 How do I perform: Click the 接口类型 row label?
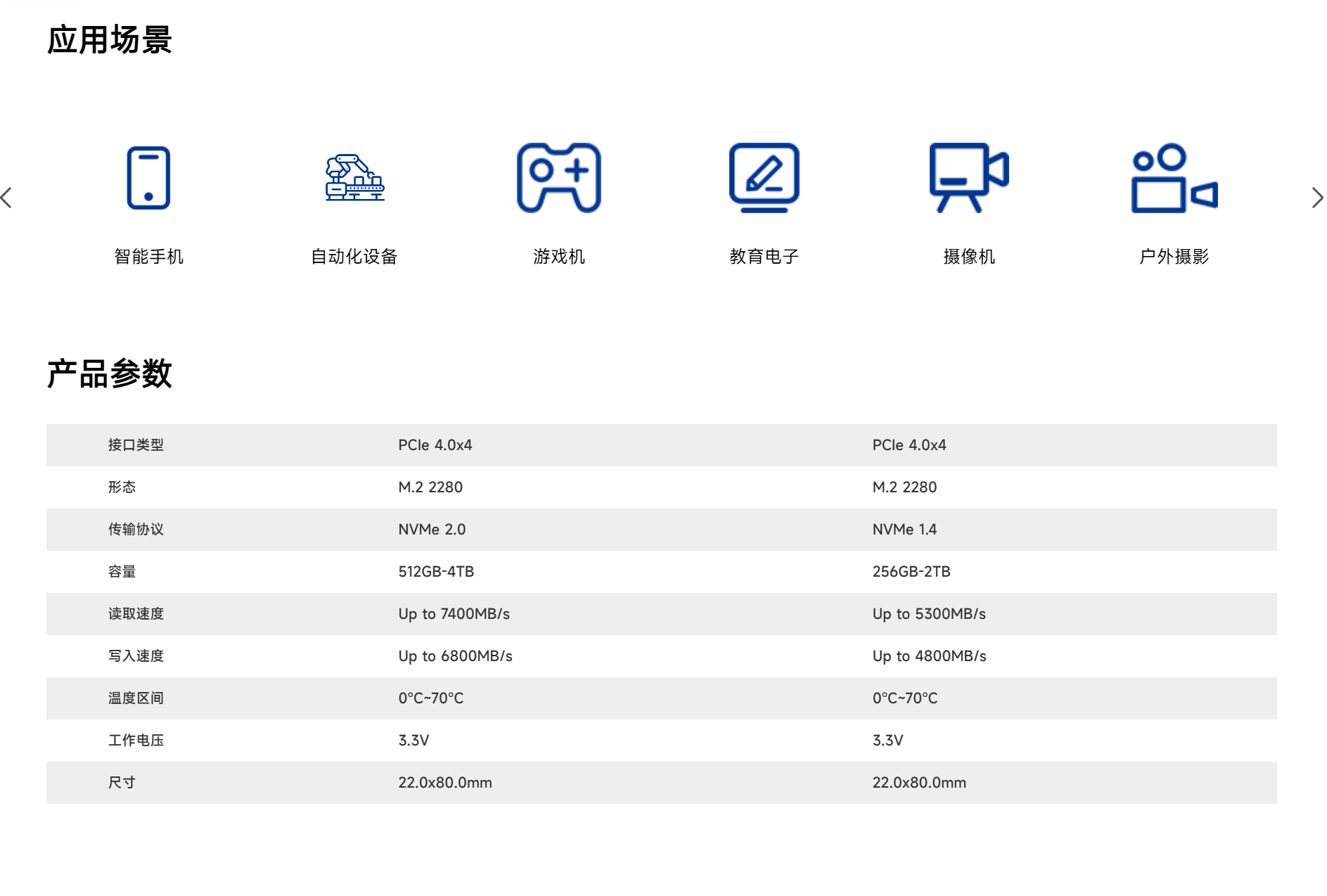(x=136, y=445)
